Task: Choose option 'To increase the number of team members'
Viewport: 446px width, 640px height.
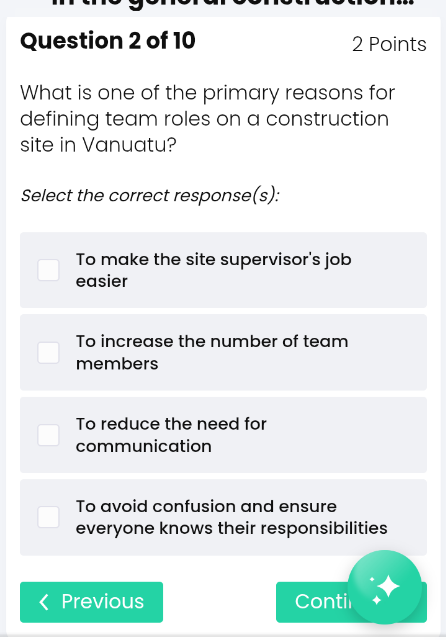Action: tap(212, 353)
